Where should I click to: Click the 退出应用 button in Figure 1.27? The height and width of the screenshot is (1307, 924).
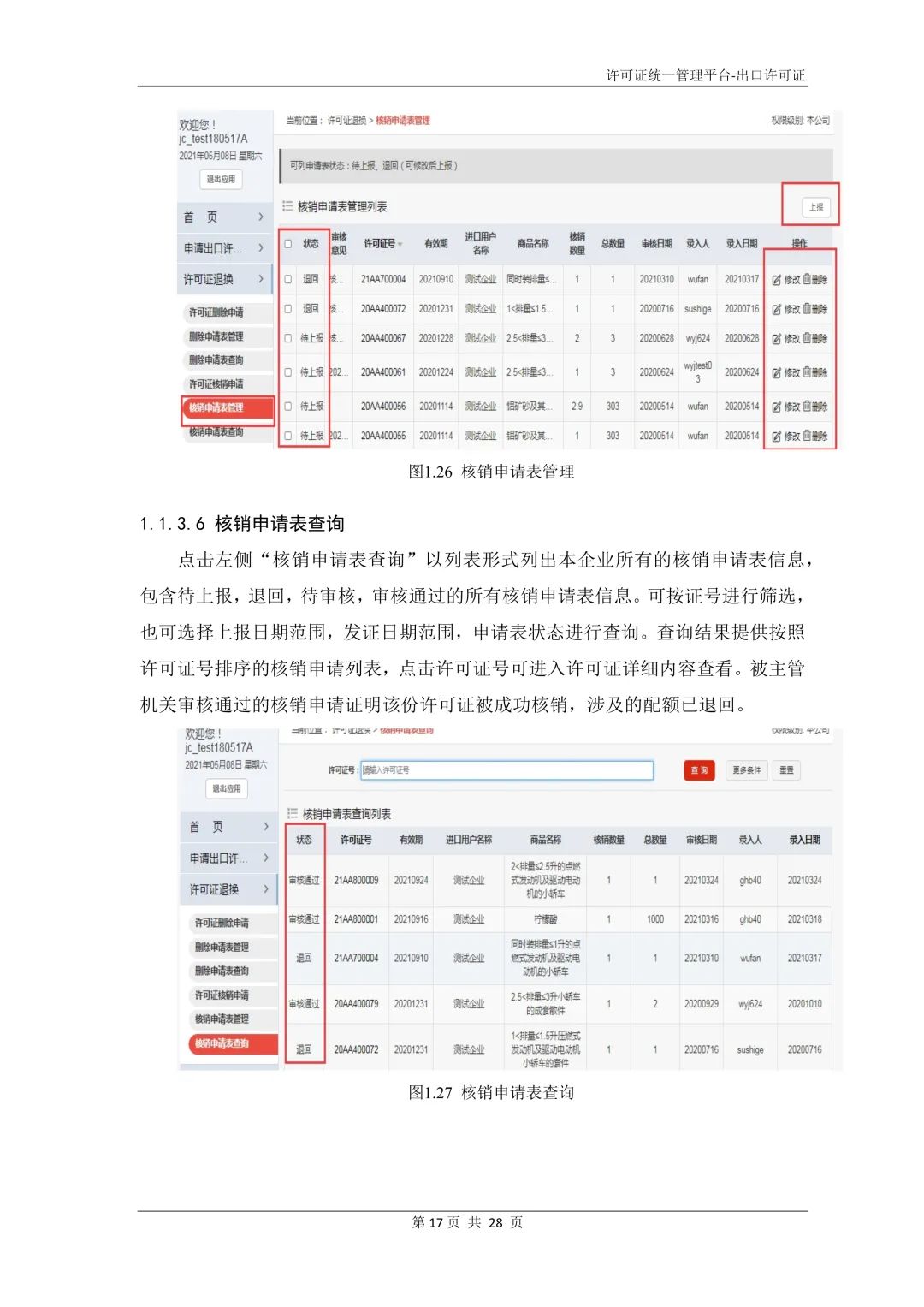click(227, 788)
